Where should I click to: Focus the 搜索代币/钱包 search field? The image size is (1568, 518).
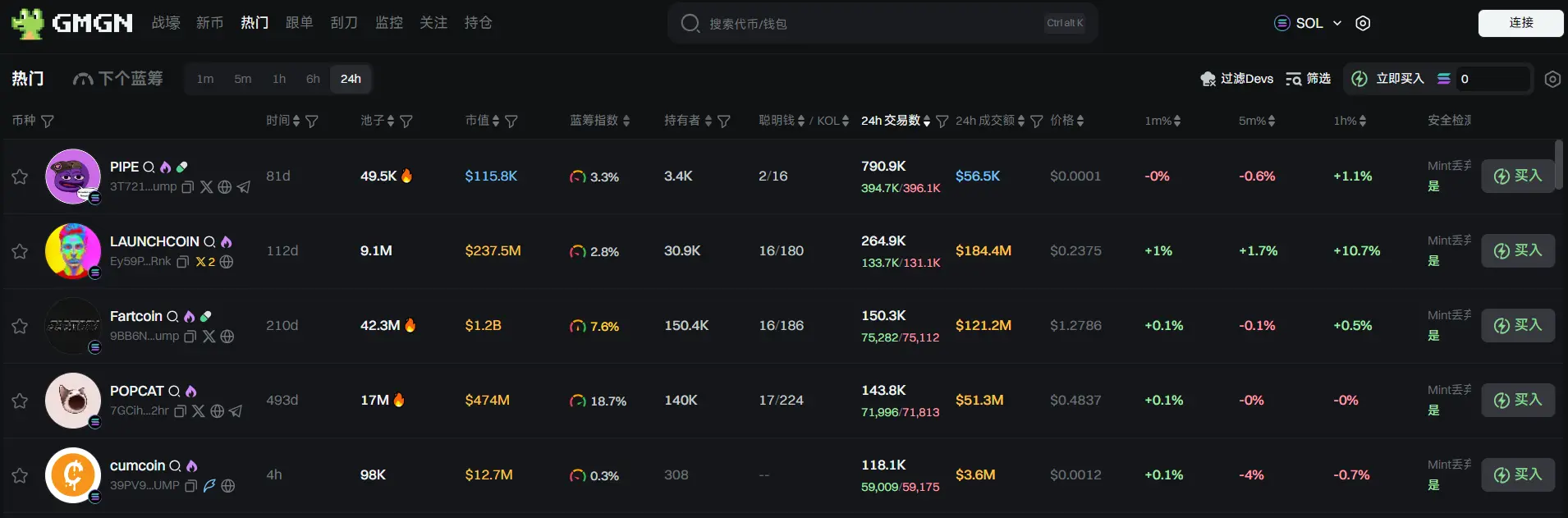coord(870,24)
